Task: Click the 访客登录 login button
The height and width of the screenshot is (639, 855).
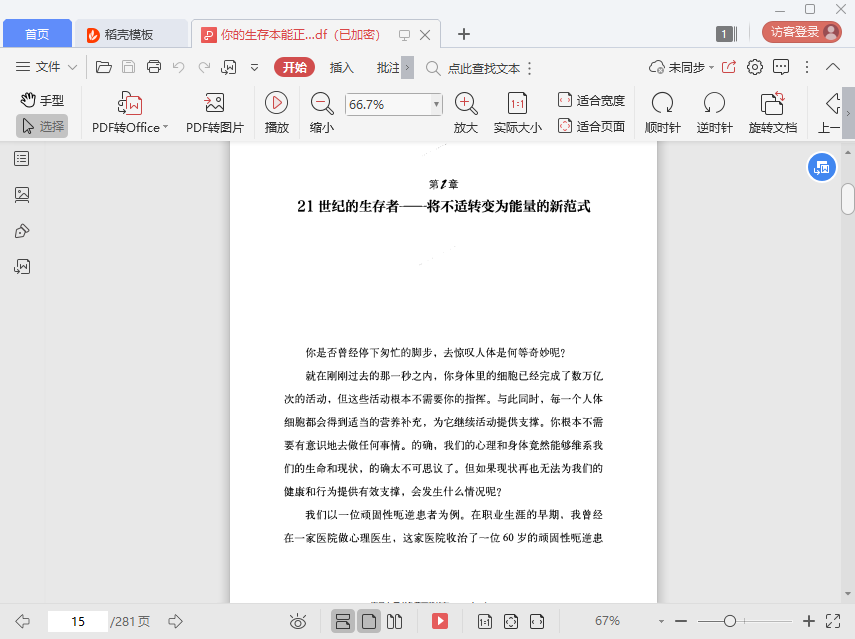Action: click(x=802, y=32)
